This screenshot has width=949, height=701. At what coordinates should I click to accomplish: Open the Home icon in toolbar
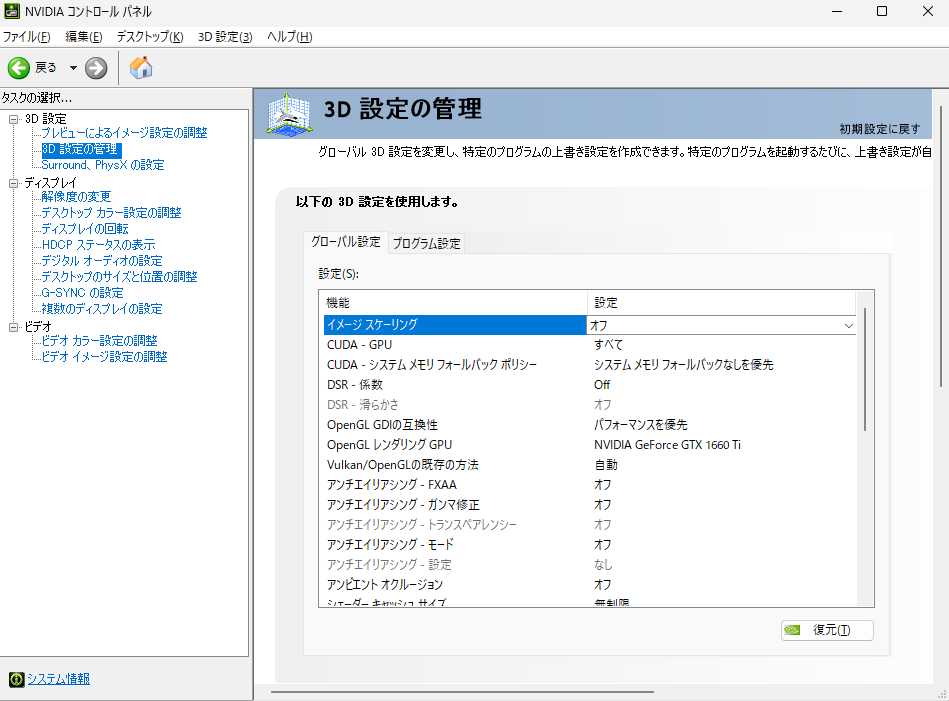pos(141,68)
